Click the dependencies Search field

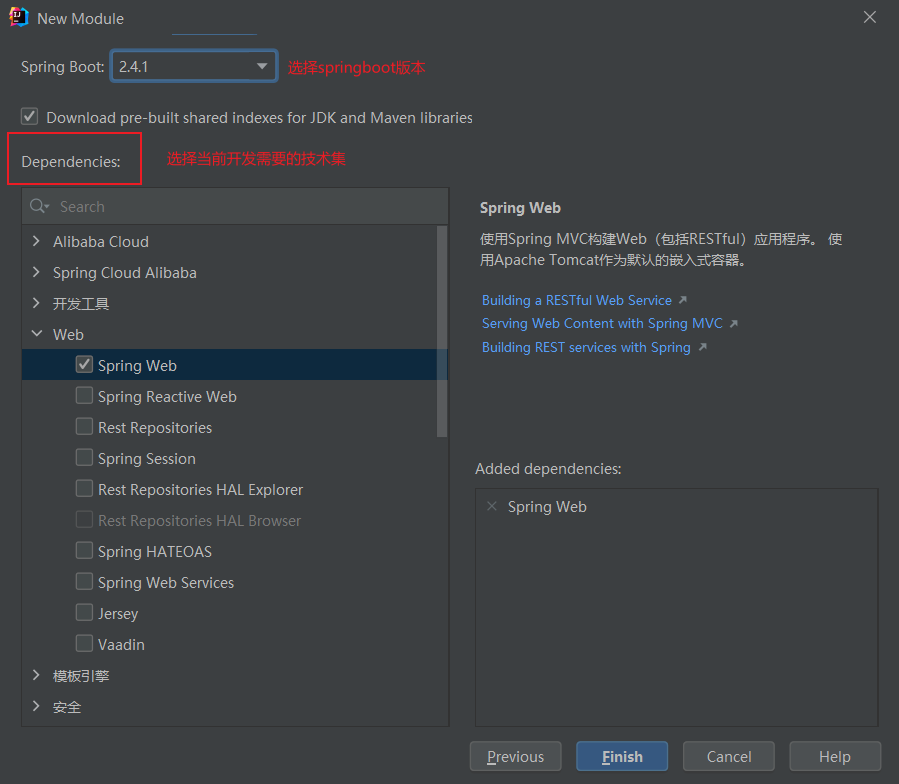[235, 206]
